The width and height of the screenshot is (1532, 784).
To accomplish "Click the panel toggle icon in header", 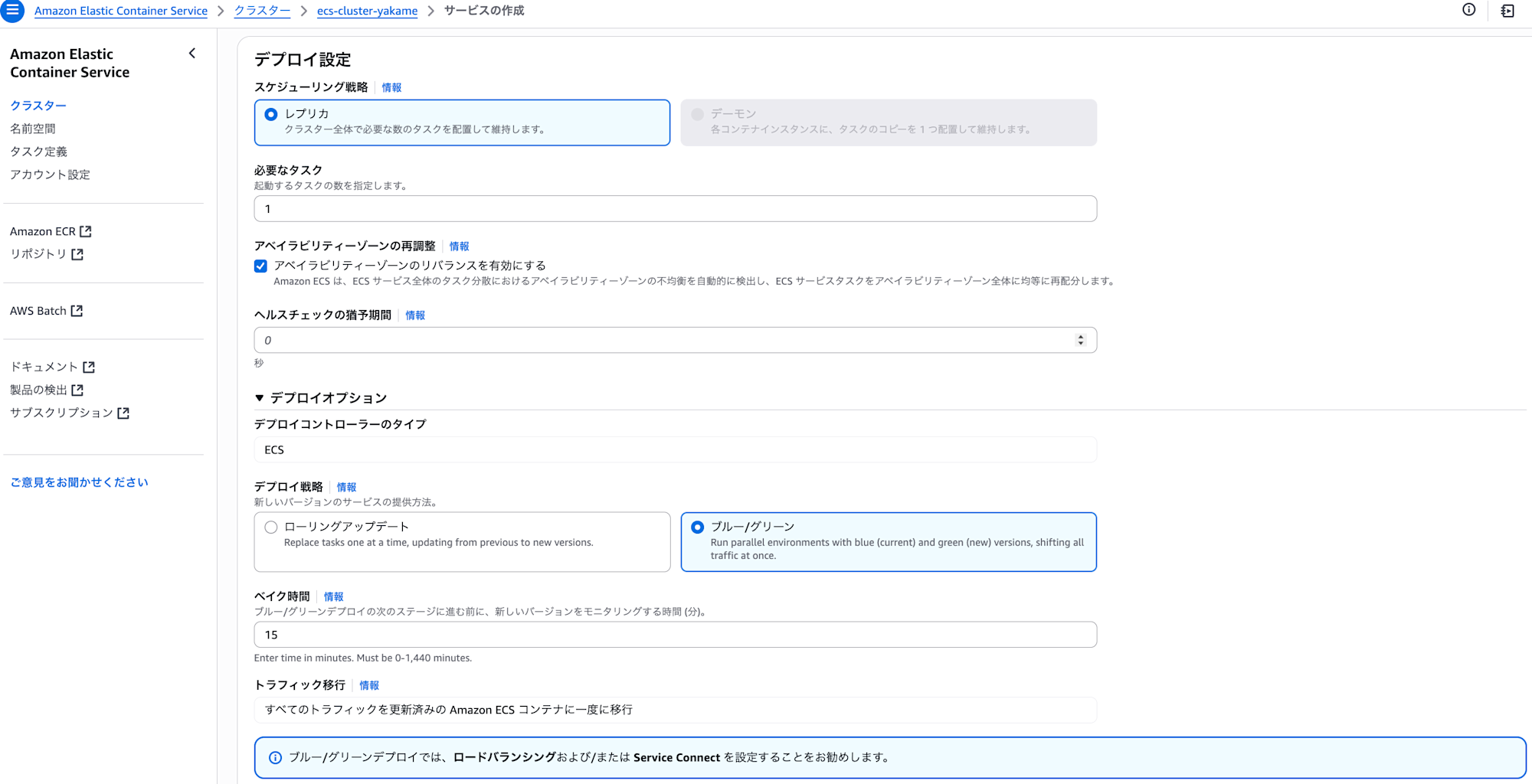I will pyautogui.click(x=1507, y=11).
